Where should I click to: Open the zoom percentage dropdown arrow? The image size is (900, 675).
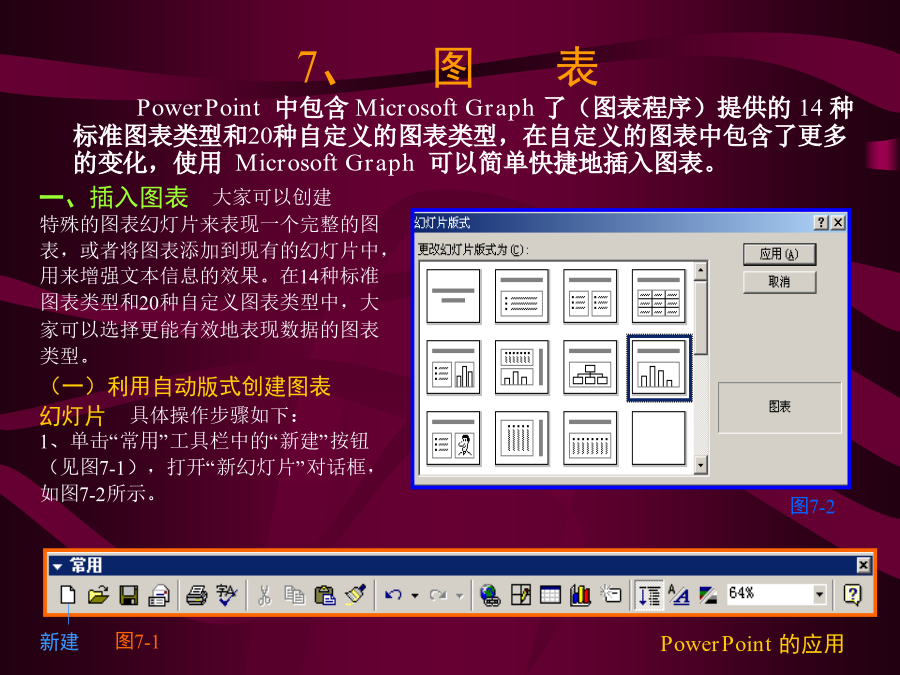pyautogui.click(x=820, y=595)
